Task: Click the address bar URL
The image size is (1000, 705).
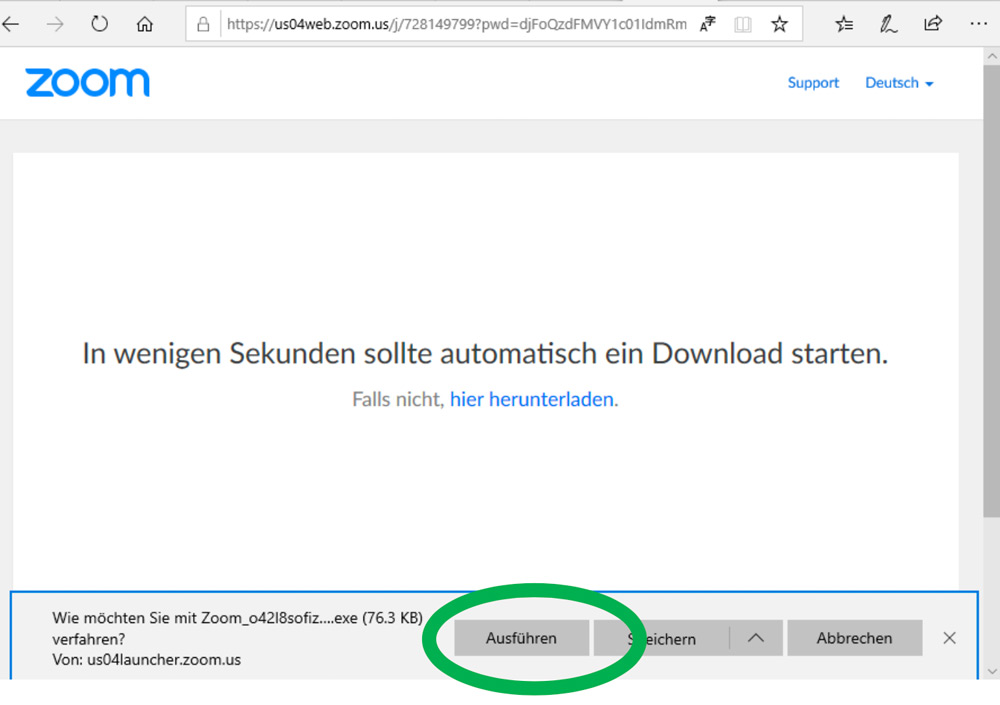Action: pyautogui.click(x=457, y=24)
